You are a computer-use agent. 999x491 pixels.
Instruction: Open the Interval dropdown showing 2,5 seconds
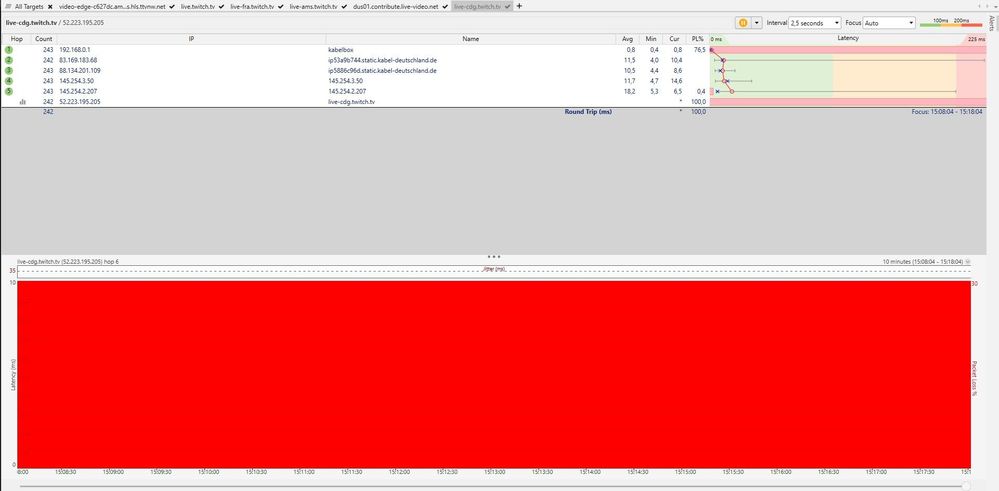click(815, 23)
